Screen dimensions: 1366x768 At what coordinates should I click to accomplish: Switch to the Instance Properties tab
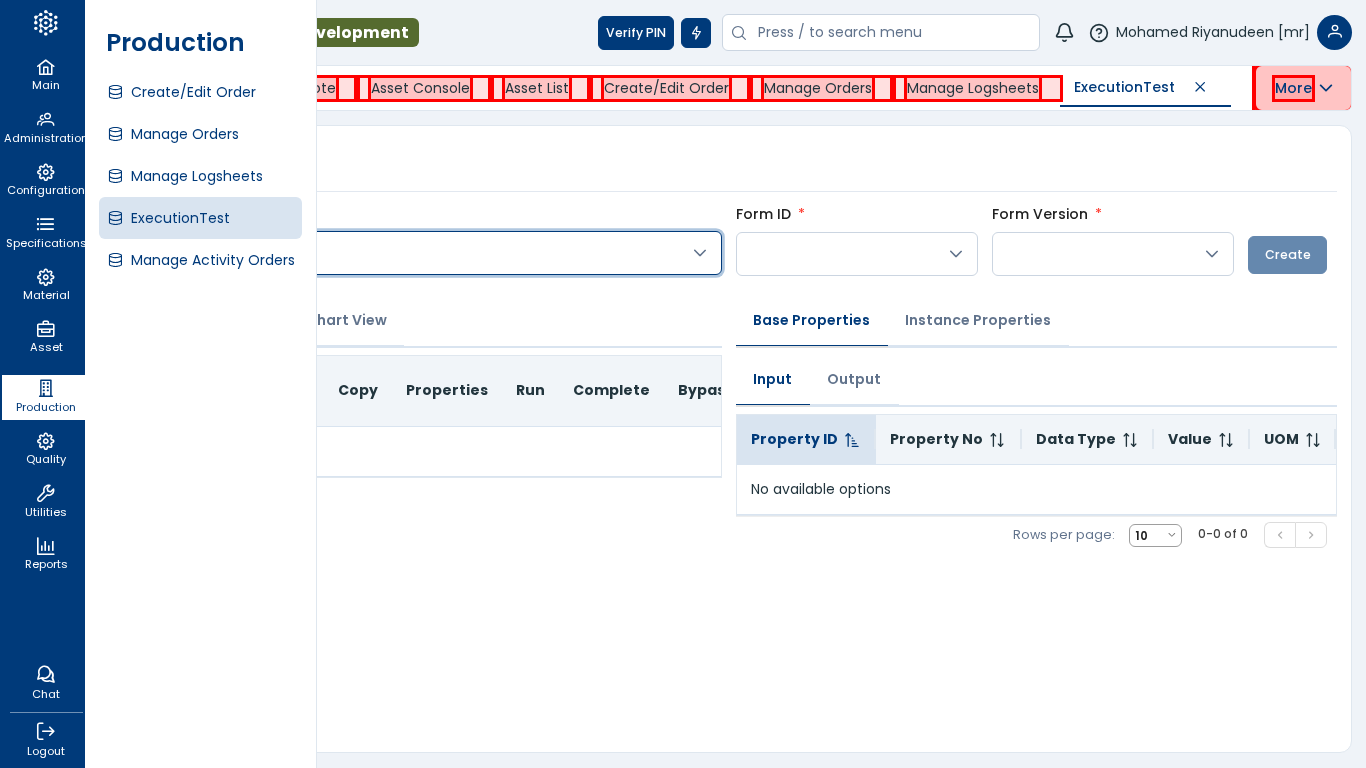tap(977, 320)
